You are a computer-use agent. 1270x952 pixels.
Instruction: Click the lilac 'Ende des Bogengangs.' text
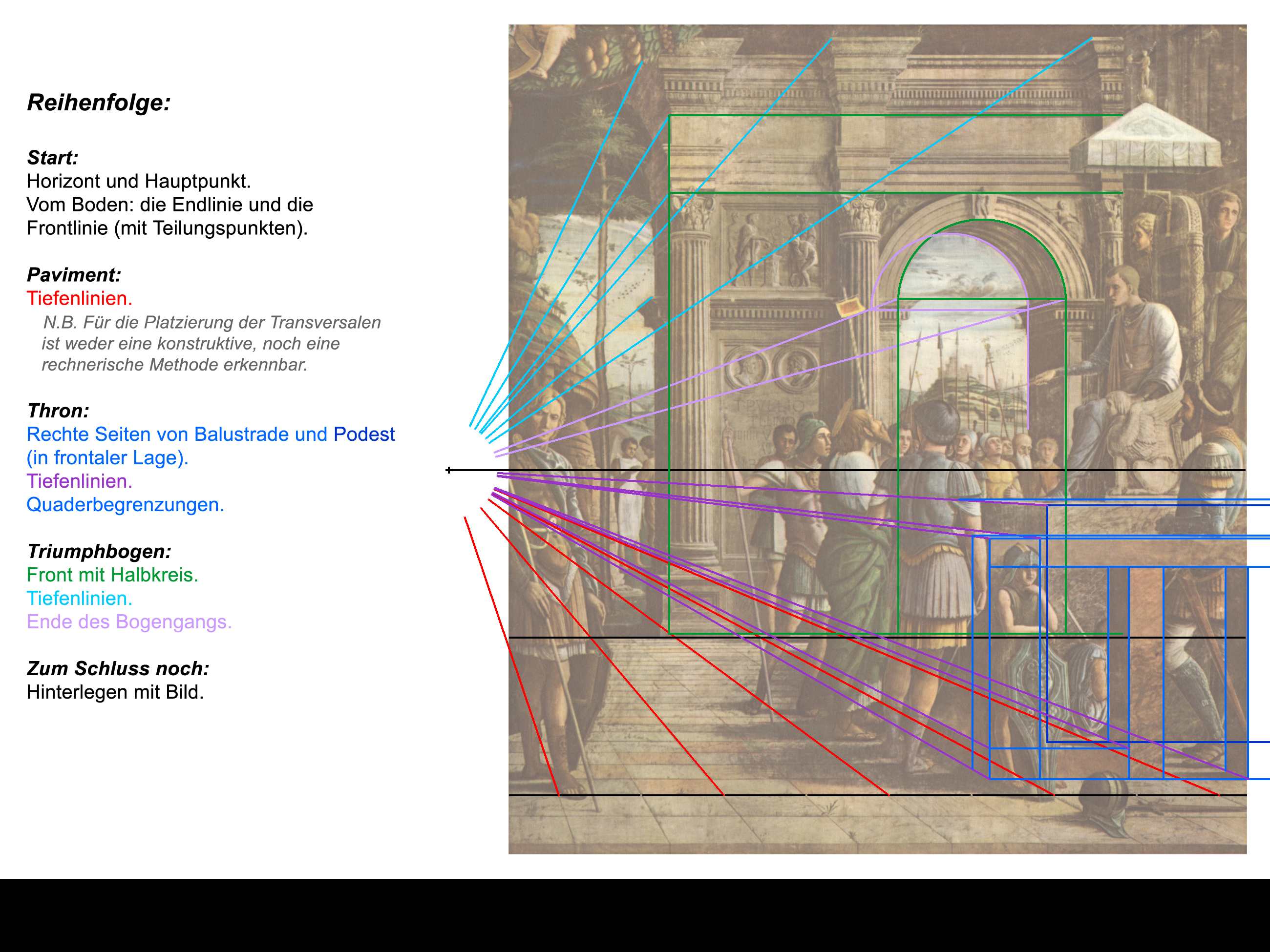pyautogui.click(x=129, y=621)
